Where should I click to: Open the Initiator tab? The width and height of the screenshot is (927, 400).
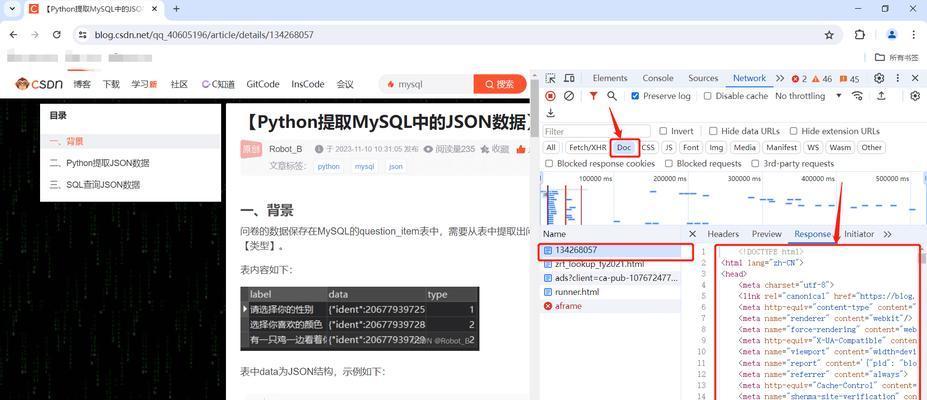[x=858, y=235]
